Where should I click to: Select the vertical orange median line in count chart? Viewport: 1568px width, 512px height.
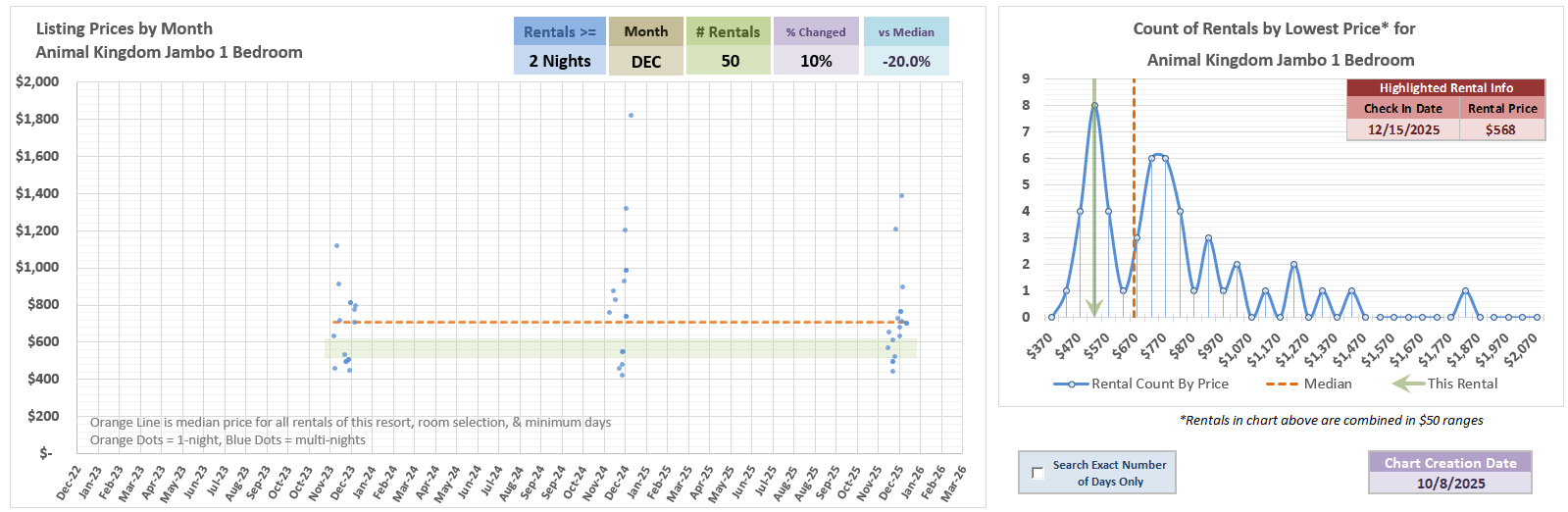point(1134,196)
